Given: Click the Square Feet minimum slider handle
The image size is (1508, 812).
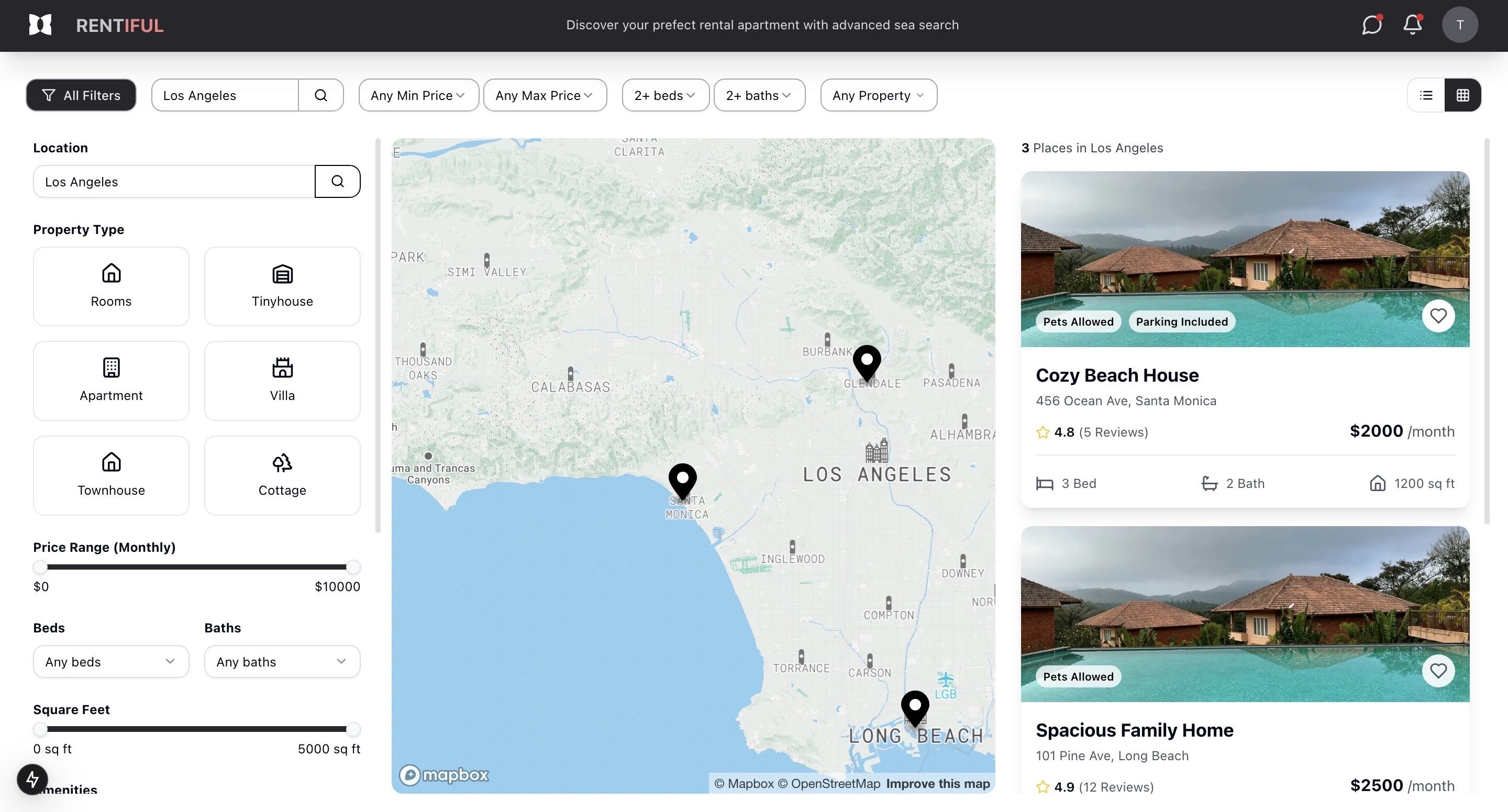Looking at the screenshot, I should pos(40,729).
